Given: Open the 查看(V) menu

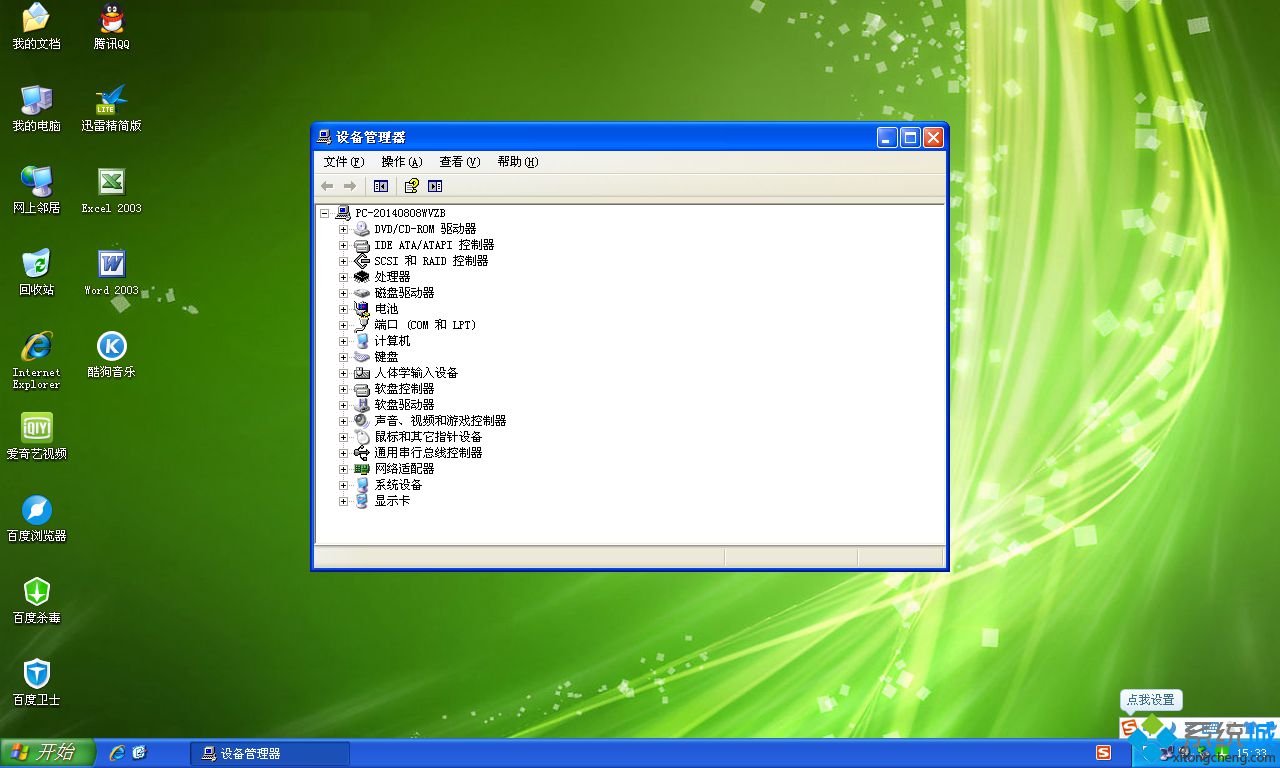Looking at the screenshot, I should [459, 162].
